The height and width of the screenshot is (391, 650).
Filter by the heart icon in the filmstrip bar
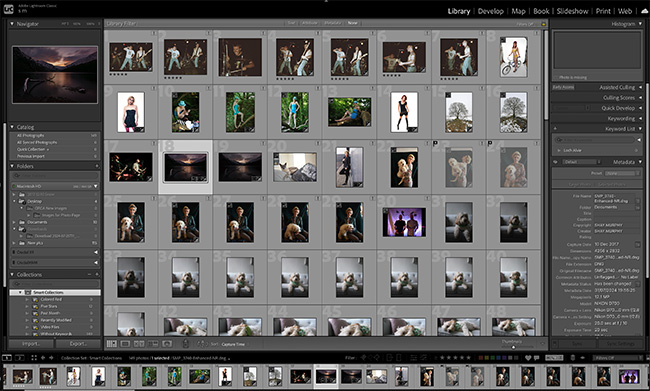528,357
